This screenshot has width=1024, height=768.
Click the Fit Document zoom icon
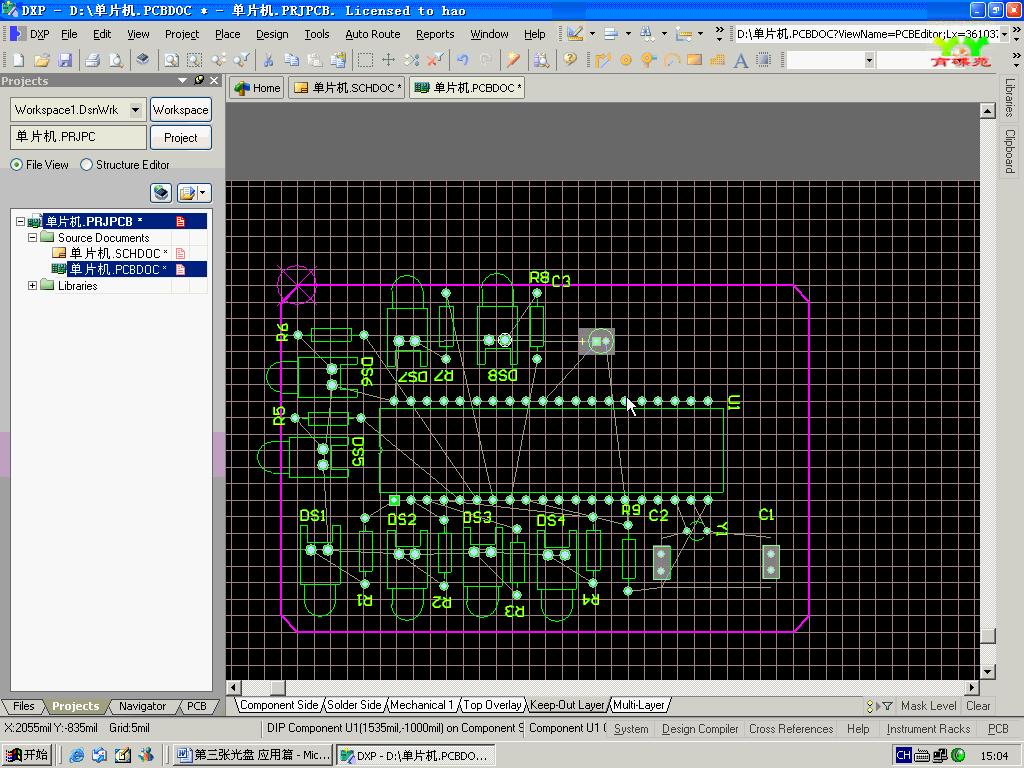172,60
